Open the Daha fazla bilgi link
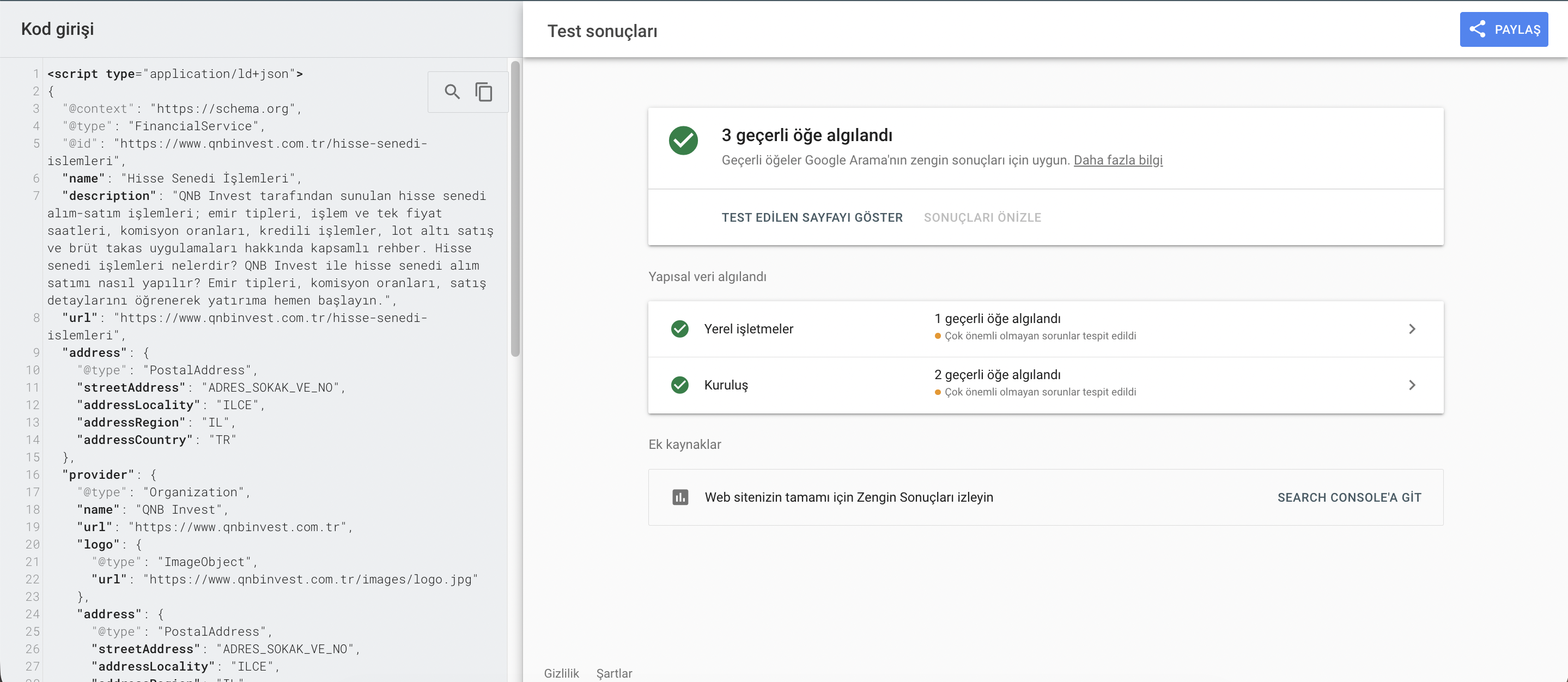Image resolution: width=1568 pixels, height=682 pixels. click(1117, 160)
